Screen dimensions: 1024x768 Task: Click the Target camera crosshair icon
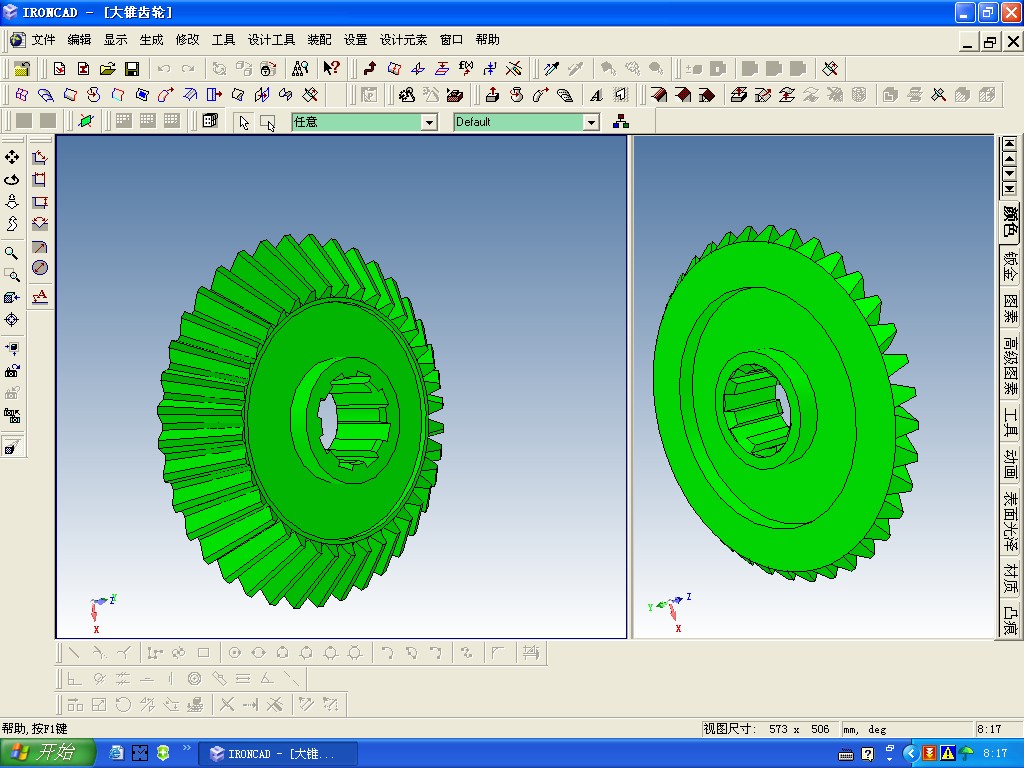(x=12, y=319)
